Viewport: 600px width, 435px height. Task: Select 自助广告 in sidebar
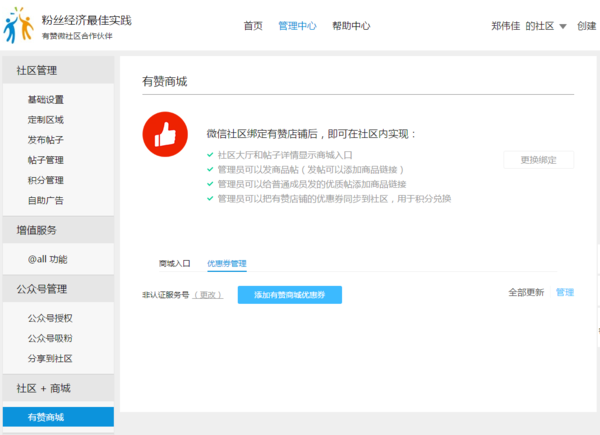pos(46,200)
